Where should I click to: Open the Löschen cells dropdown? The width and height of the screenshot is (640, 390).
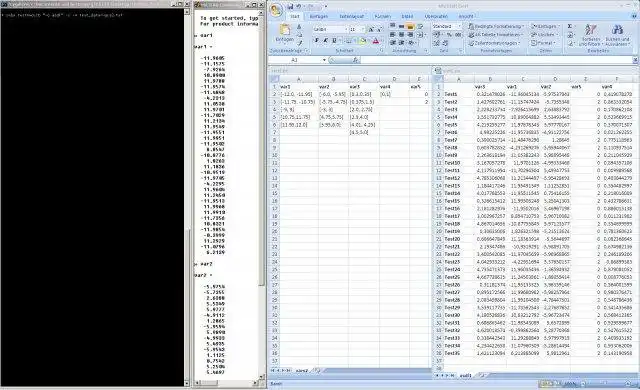point(544,35)
